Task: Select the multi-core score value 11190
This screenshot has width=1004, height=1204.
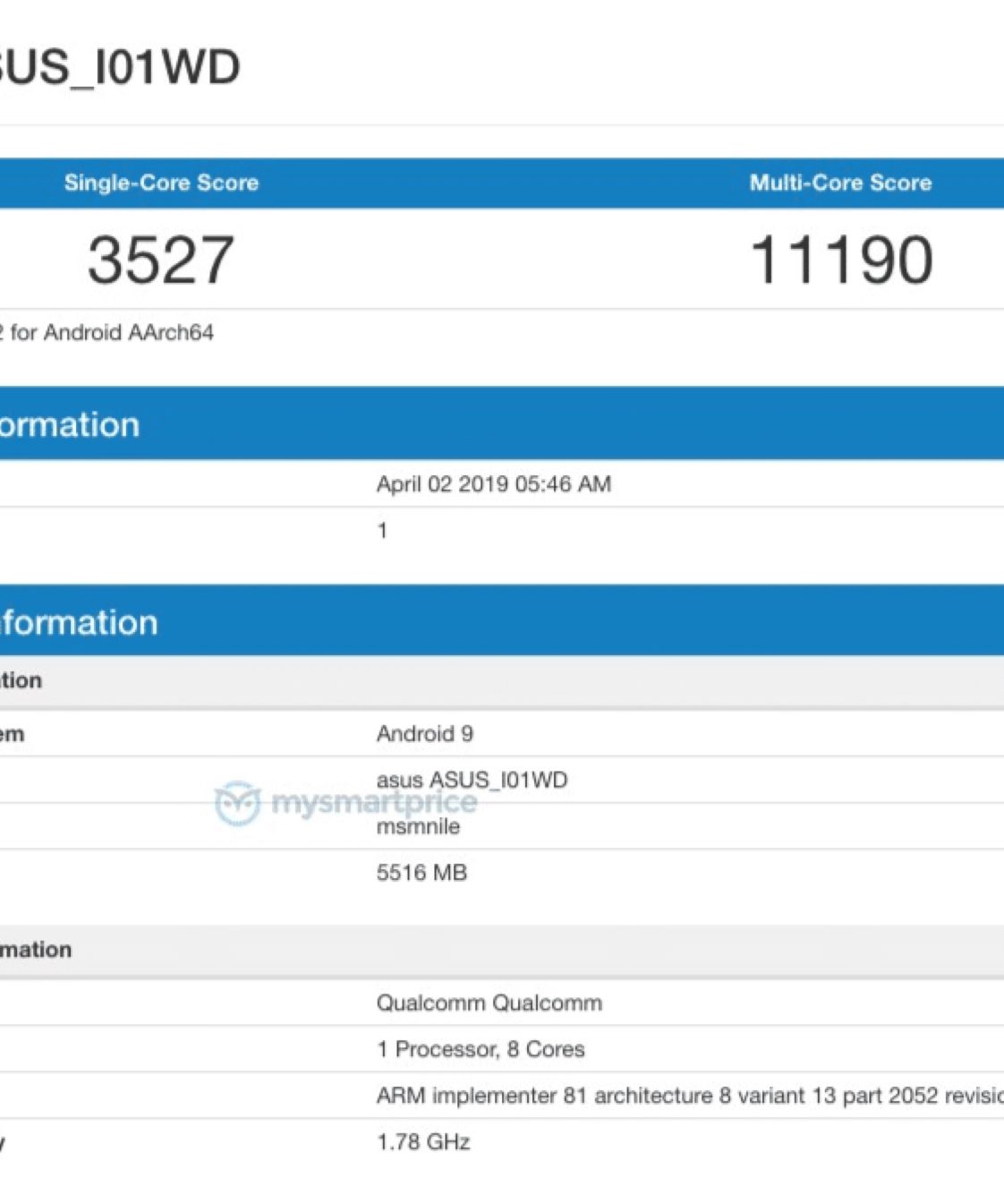Action: point(841,260)
